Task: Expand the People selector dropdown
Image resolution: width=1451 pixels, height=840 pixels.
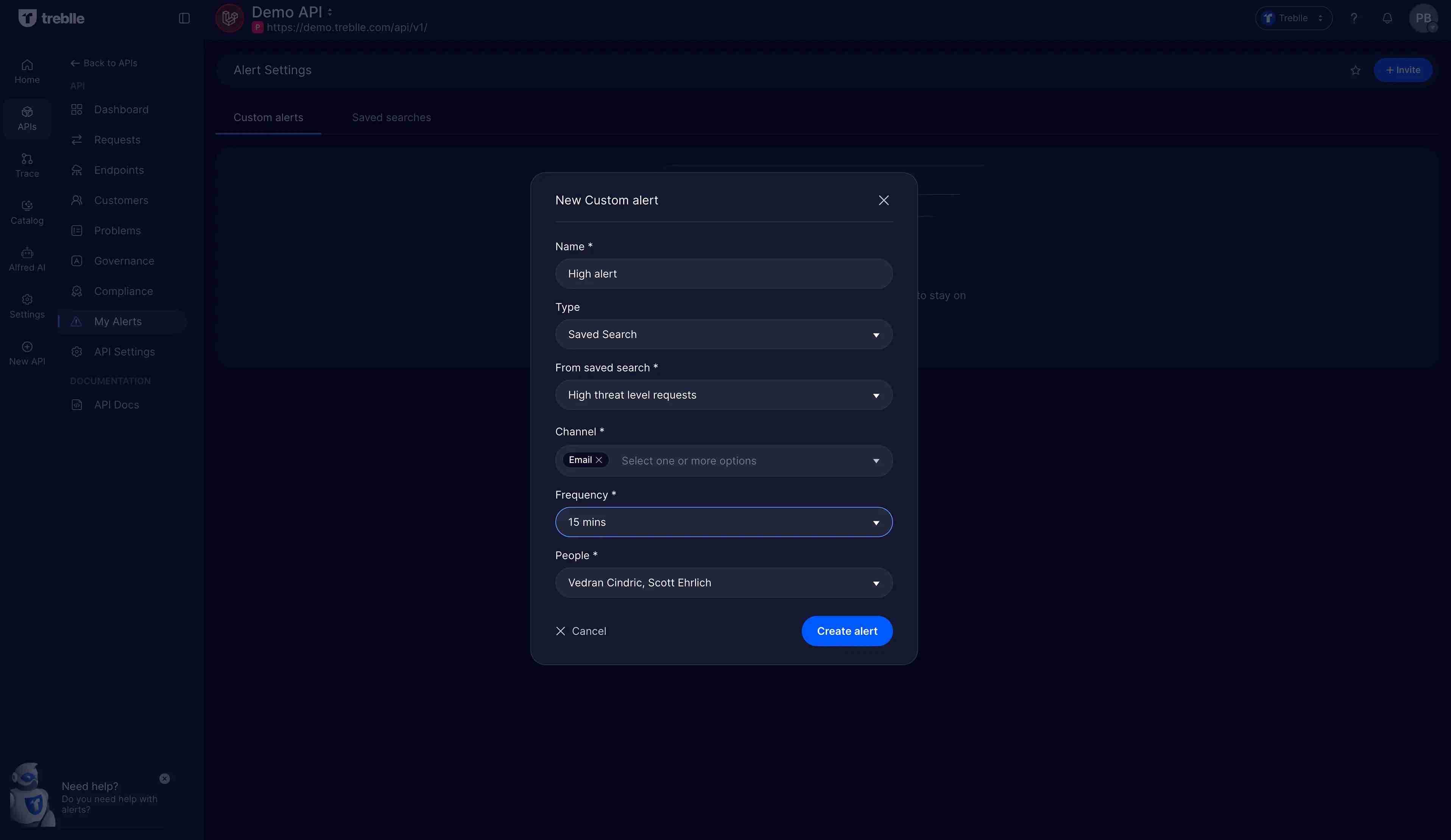Action: tap(723, 583)
